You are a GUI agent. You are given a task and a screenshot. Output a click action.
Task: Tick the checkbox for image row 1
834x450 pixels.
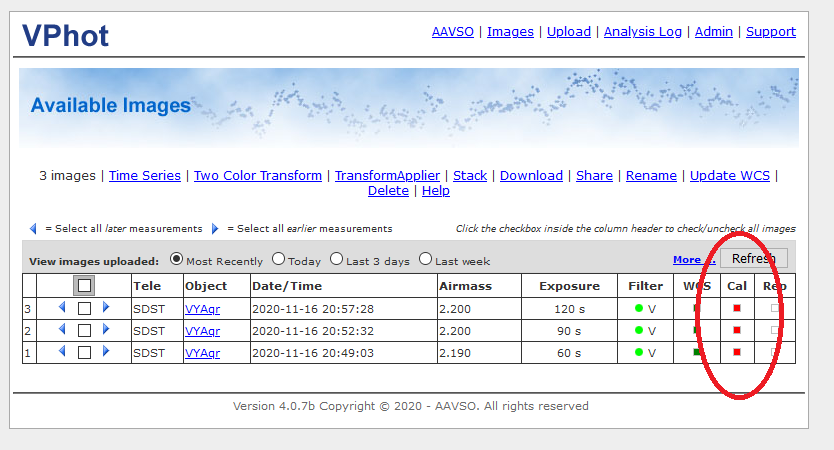(84, 353)
